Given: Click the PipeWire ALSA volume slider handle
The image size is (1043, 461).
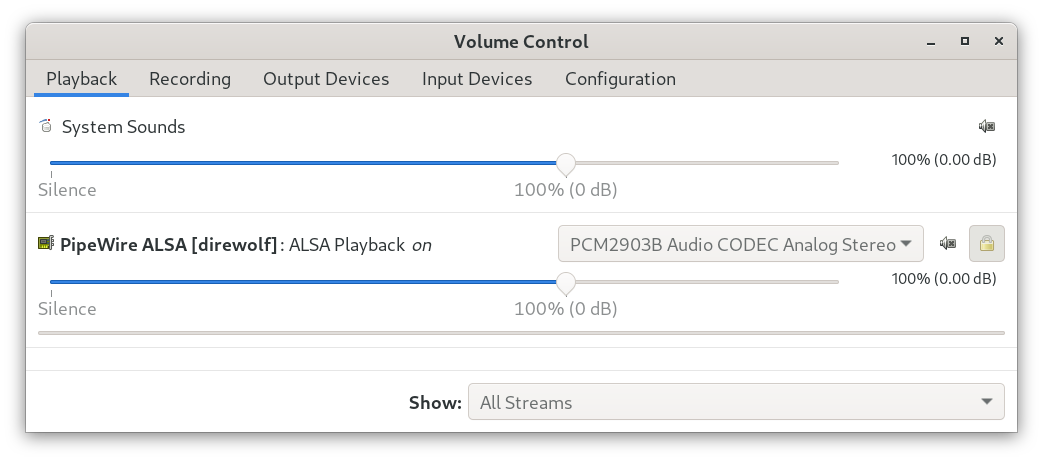Looking at the screenshot, I should [566, 283].
